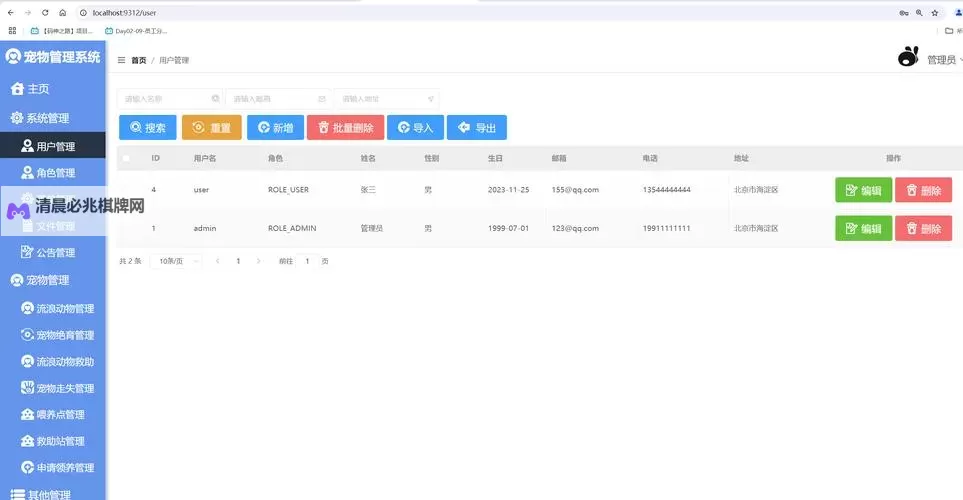Bookmark this page with the star icon

(935, 12)
